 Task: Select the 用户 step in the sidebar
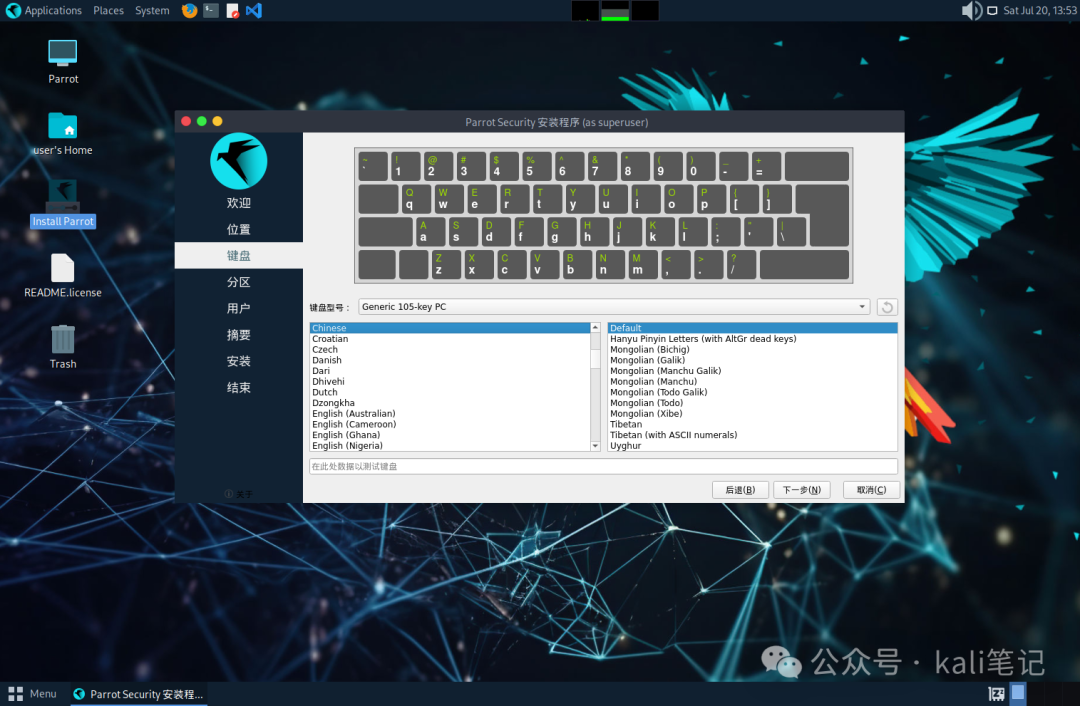click(x=239, y=309)
